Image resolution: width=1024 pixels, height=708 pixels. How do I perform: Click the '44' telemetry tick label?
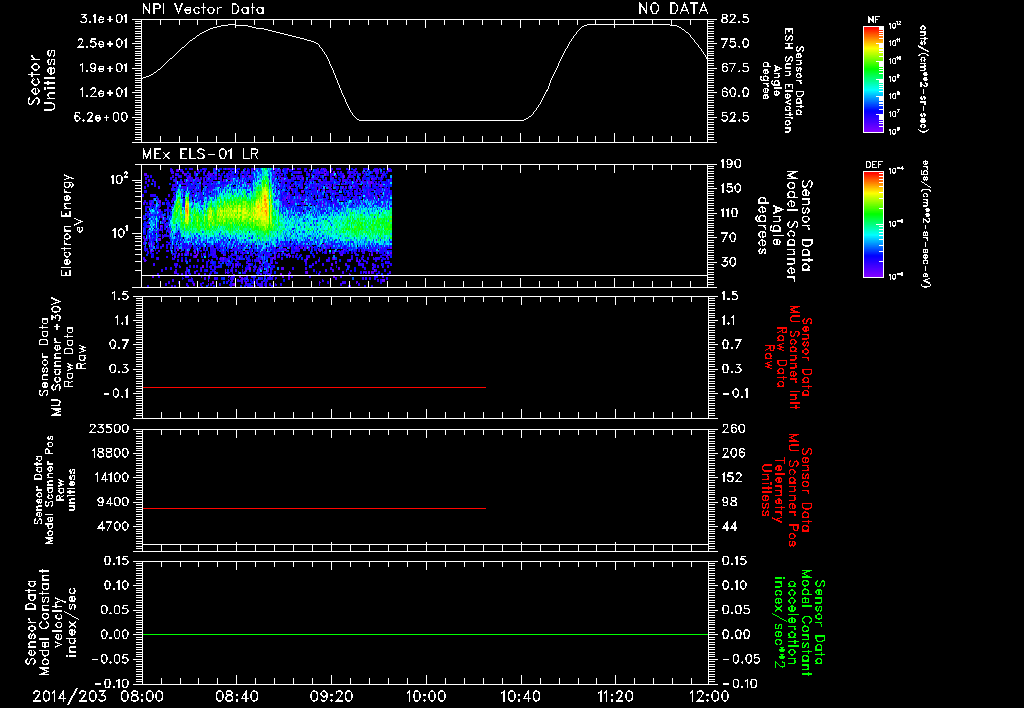729,526
